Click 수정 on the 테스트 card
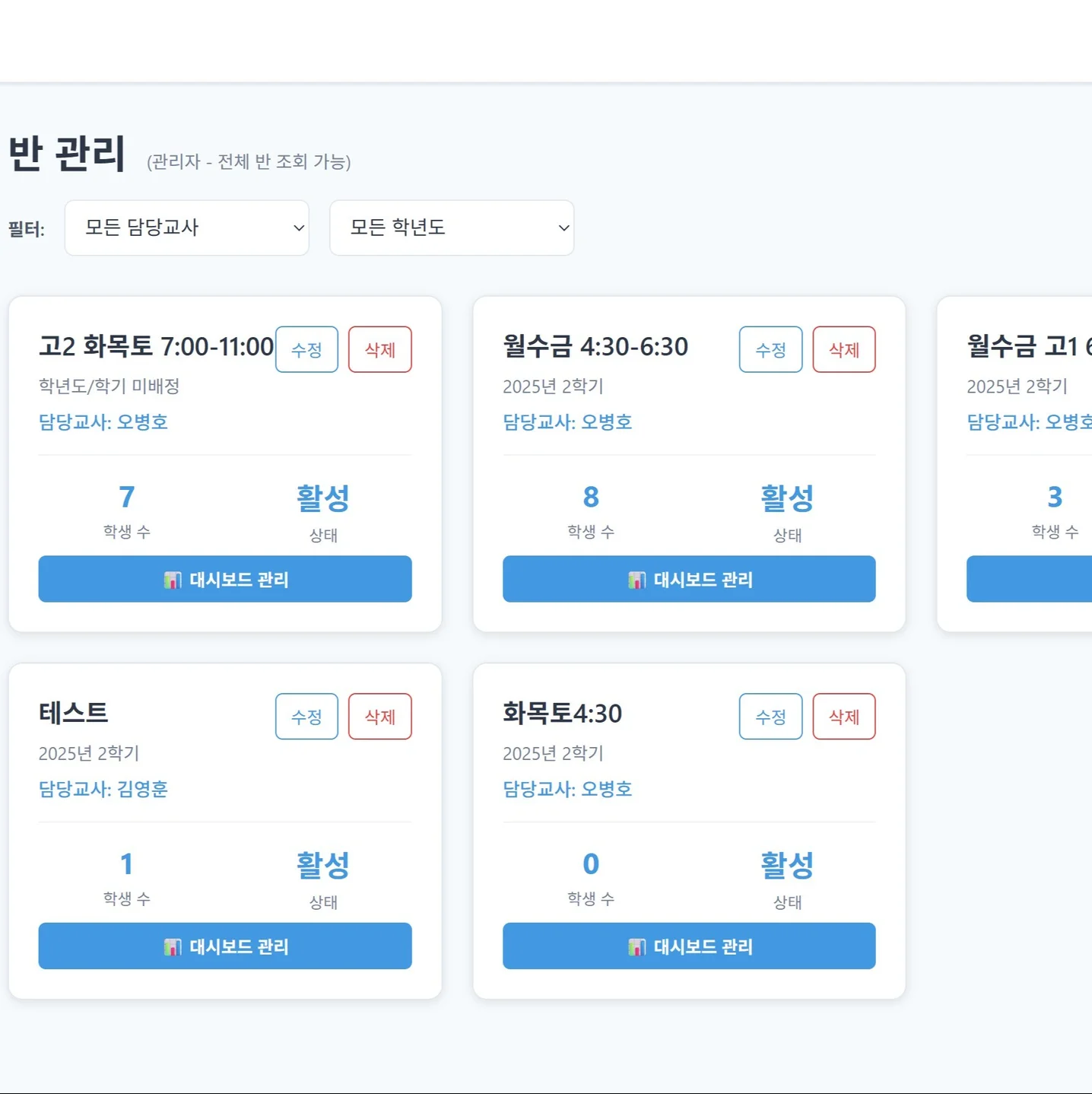This screenshot has height=1094, width=1092. click(306, 717)
